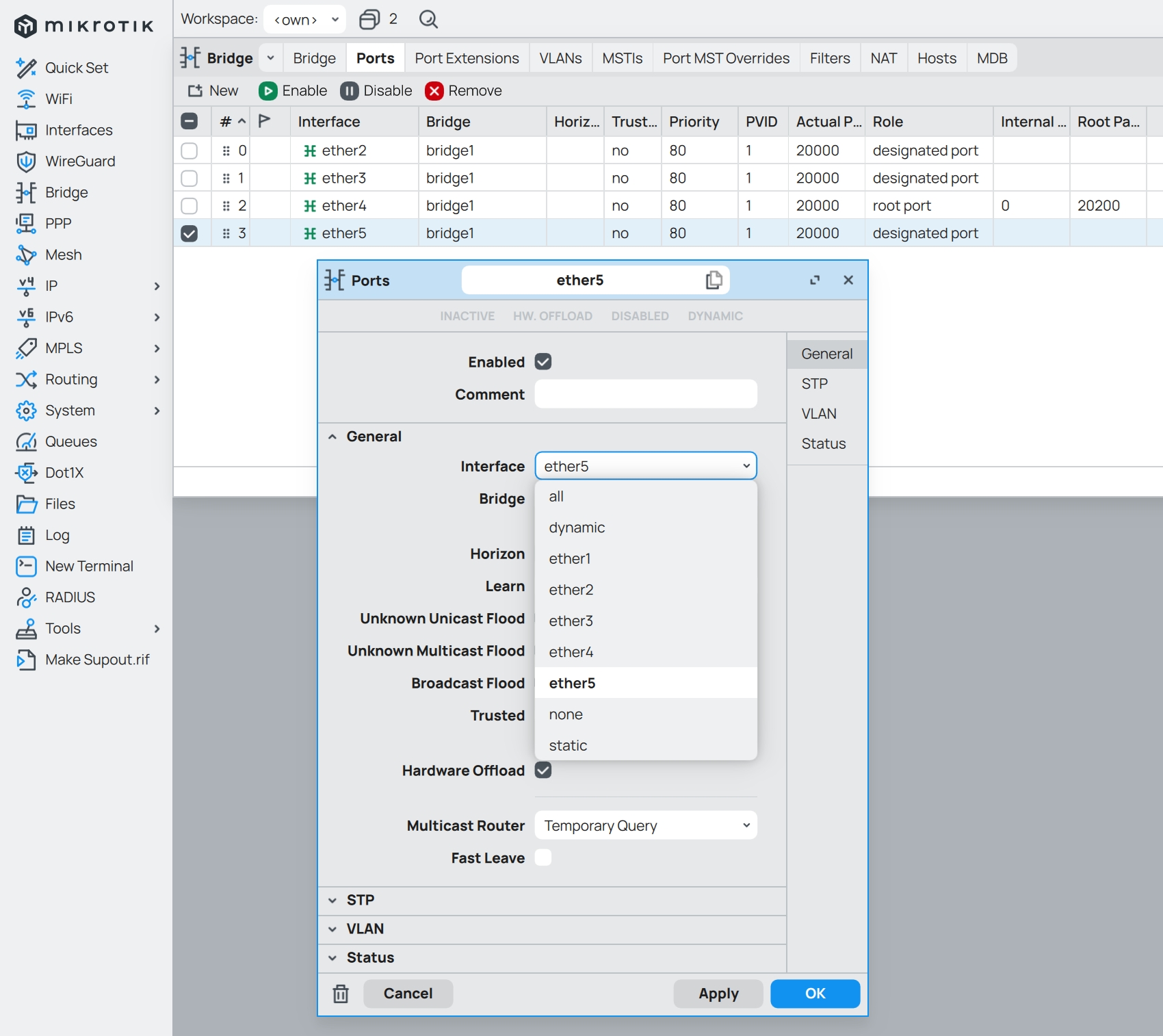Click the open windows counter icon

click(369, 19)
